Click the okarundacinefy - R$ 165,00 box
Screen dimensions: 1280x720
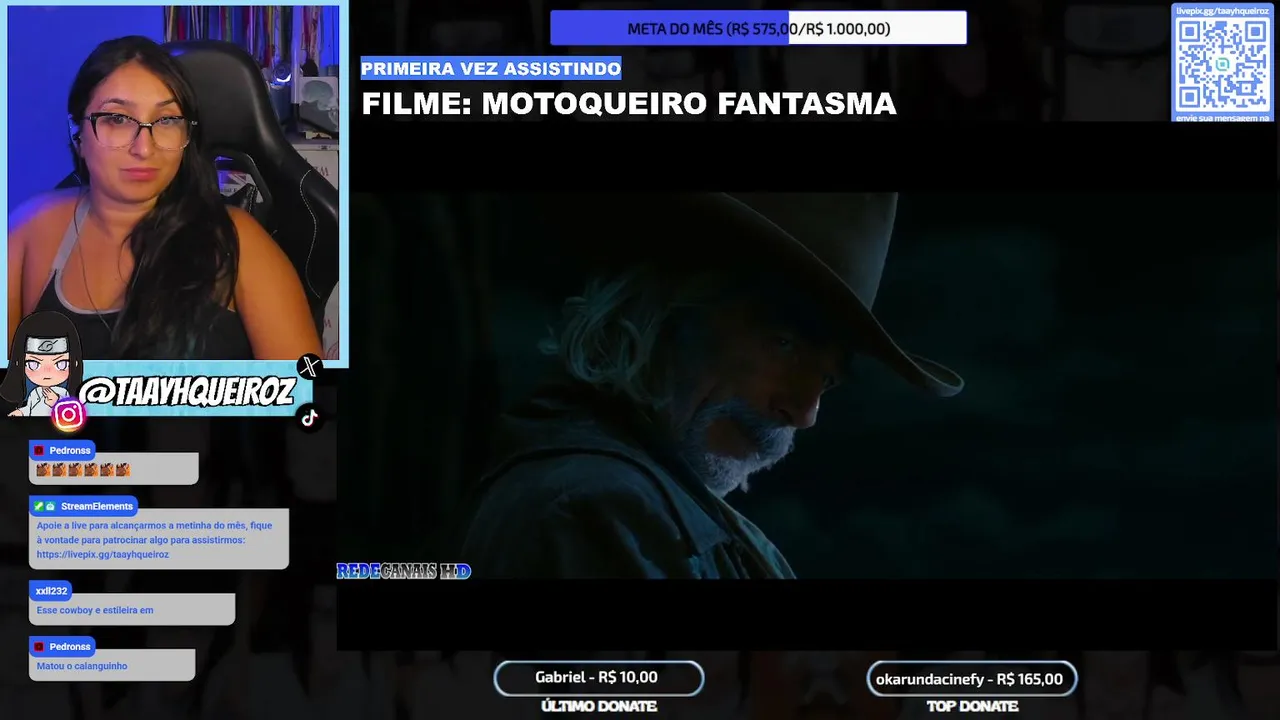[x=971, y=679]
